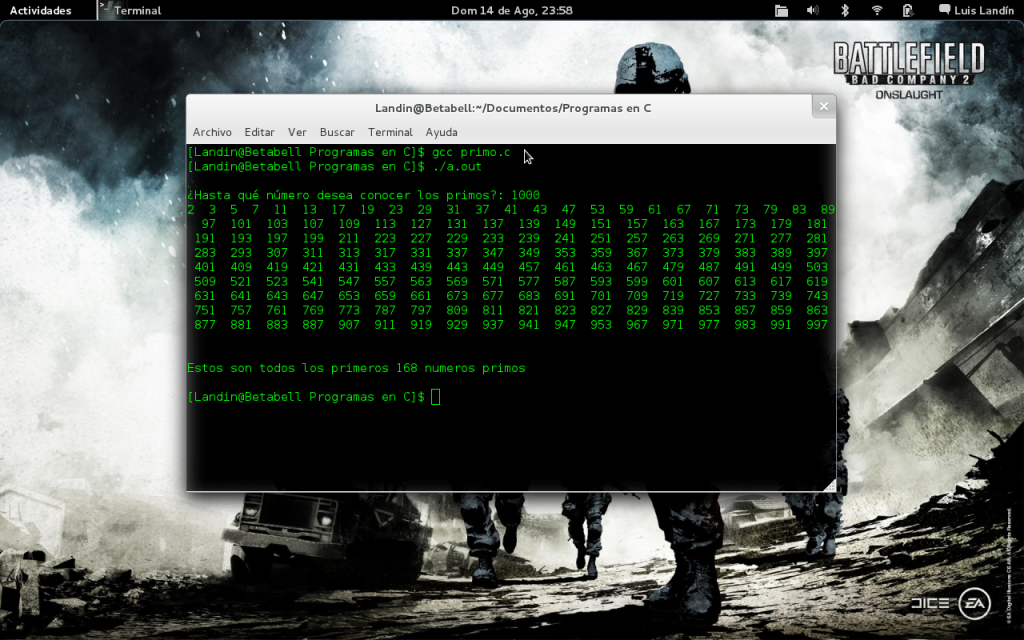Click the prime number 631
The height and width of the screenshot is (640, 1024).
pyautogui.click(x=204, y=296)
